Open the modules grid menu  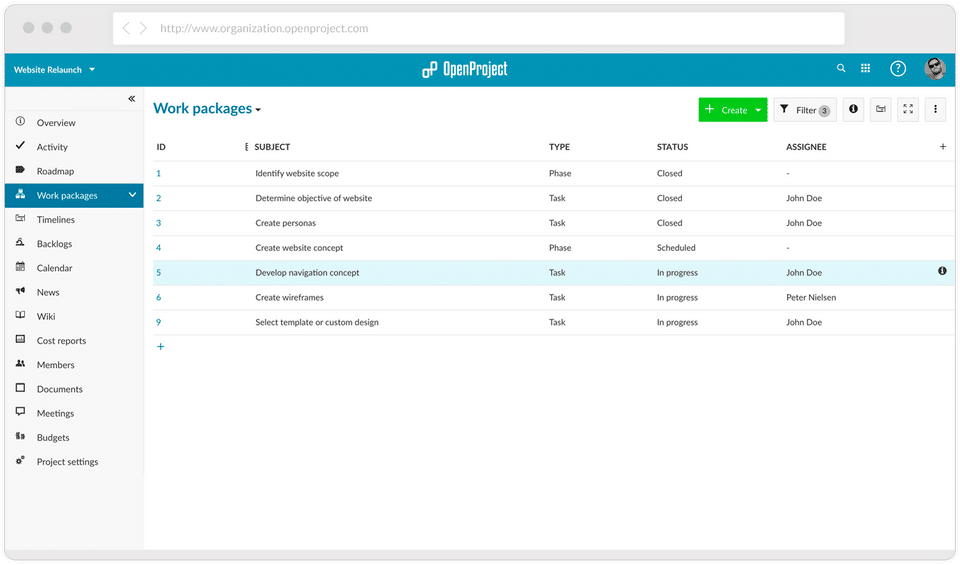[866, 69]
